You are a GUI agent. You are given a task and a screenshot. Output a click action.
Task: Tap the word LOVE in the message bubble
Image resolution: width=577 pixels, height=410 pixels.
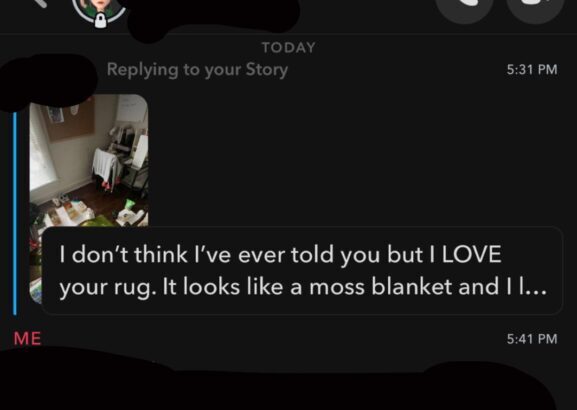pyautogui.click(x=471, y=254)
